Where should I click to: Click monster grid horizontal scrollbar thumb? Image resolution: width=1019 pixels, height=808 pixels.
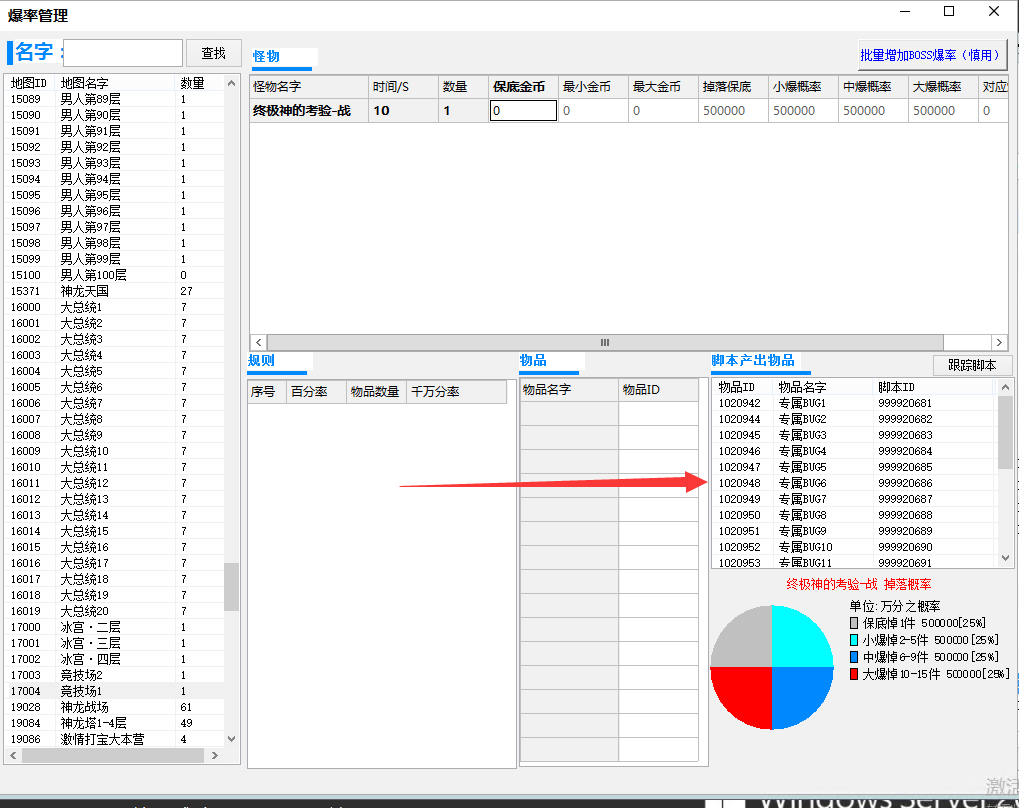click(x=605, y=343)
